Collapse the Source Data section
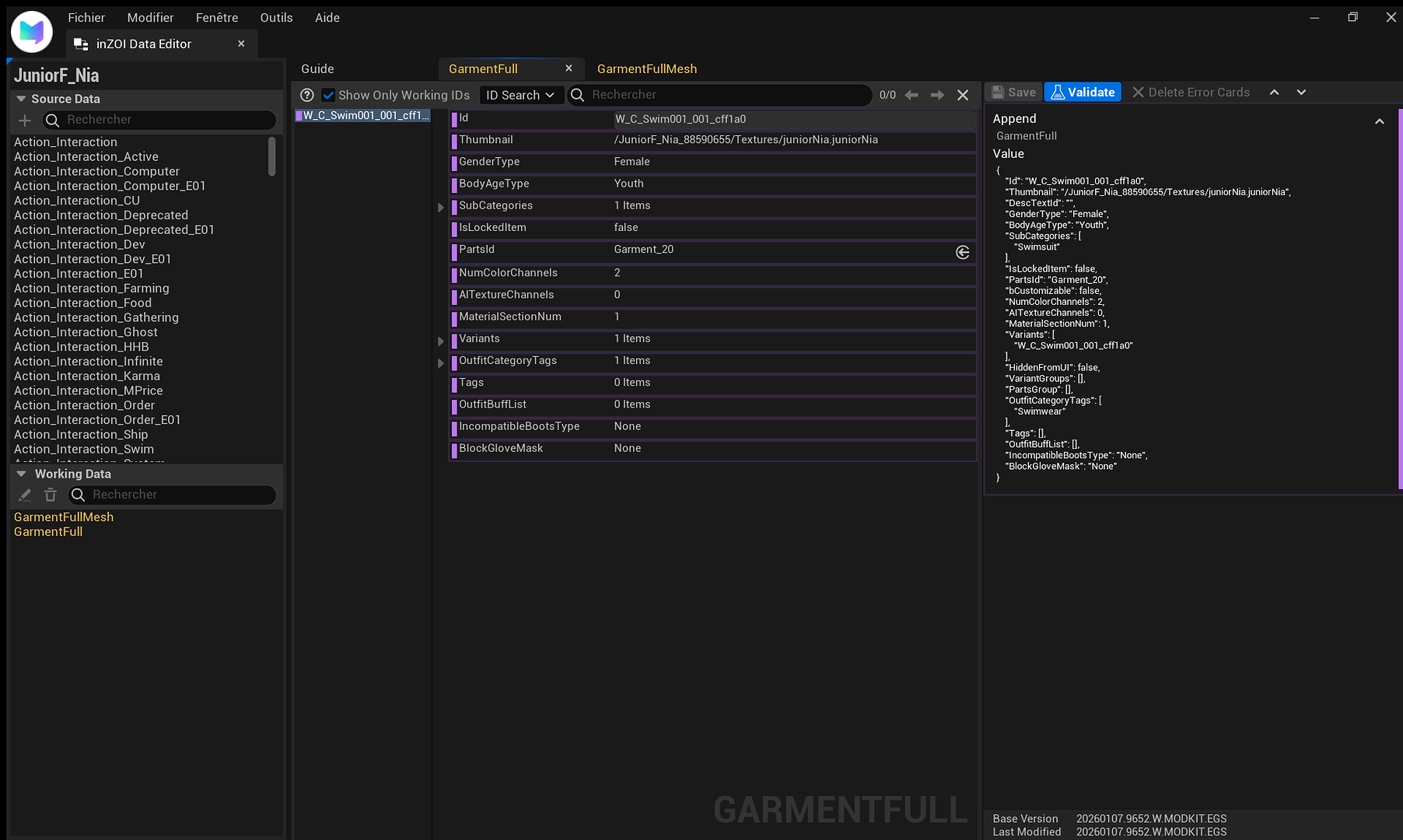 point(20,99)
